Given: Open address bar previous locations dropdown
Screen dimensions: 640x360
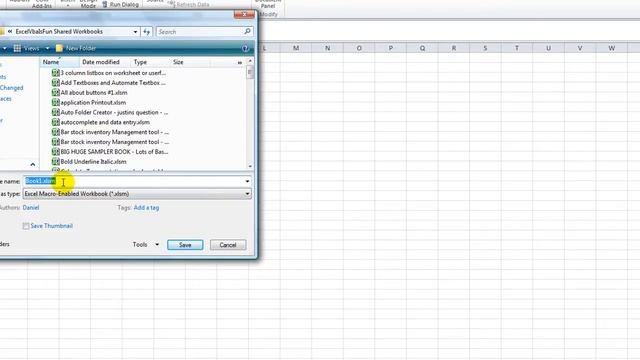Looking at the screenshot, I should [135, 31].
